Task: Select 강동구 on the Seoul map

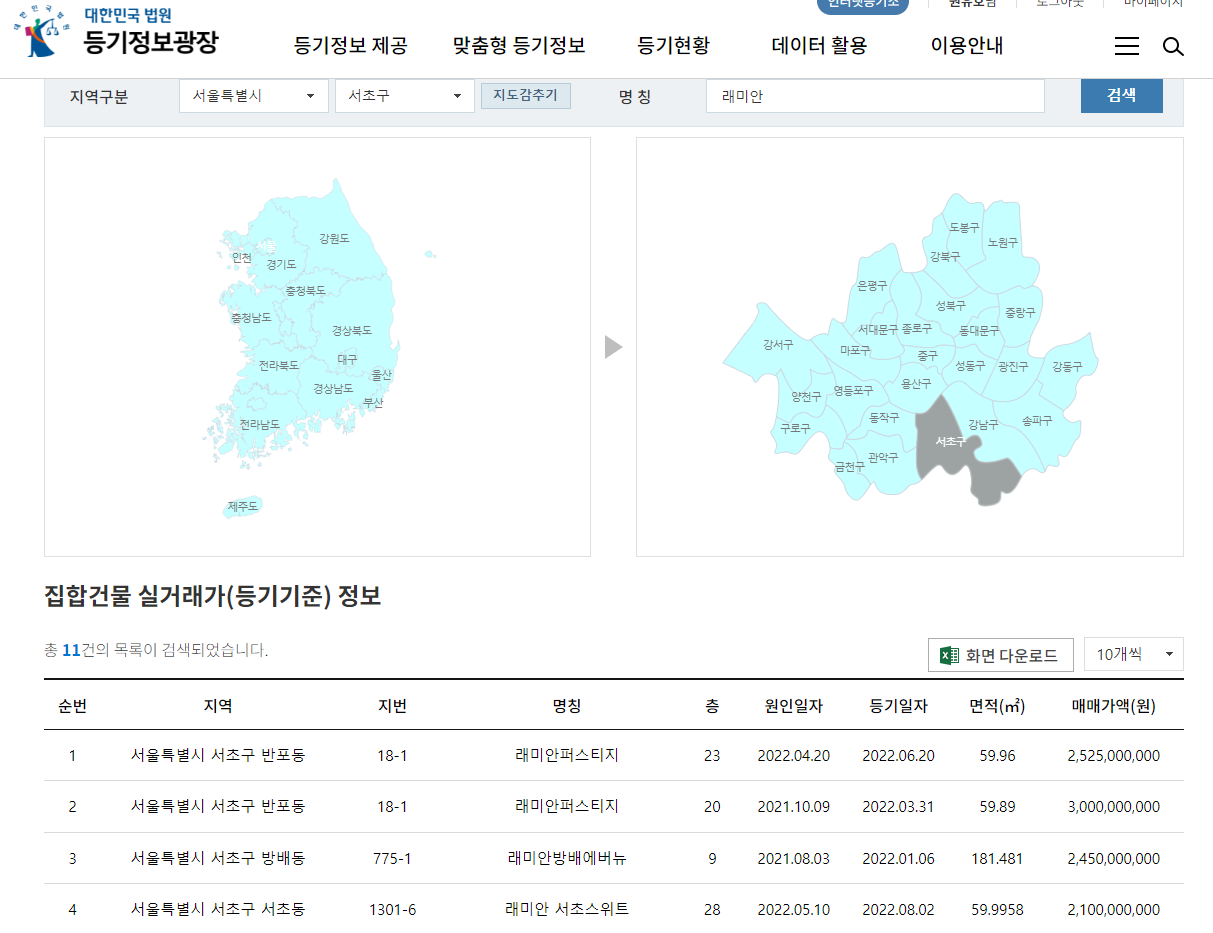Action: 1067,367
